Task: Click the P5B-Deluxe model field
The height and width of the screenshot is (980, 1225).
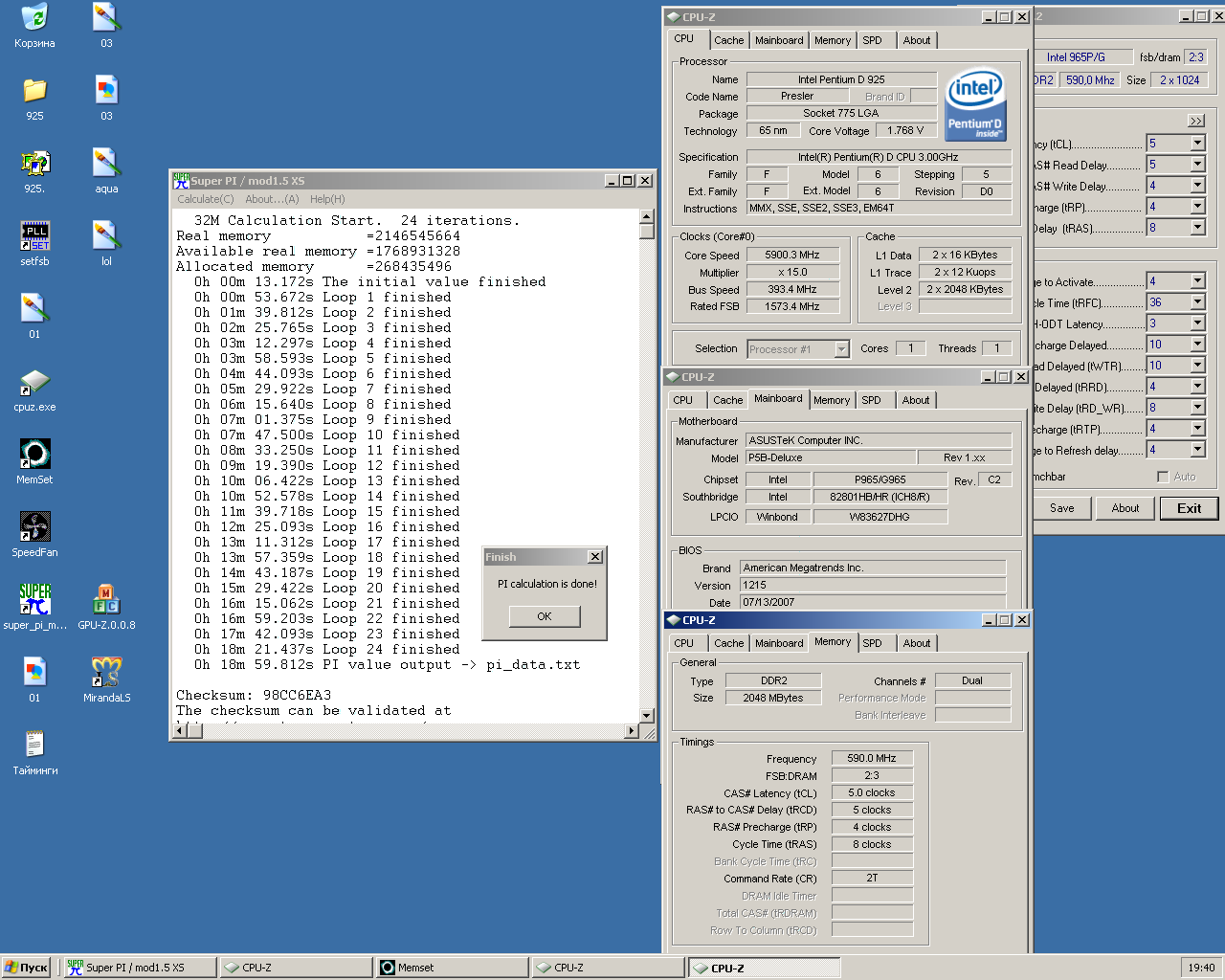Action: coord(831,457)
